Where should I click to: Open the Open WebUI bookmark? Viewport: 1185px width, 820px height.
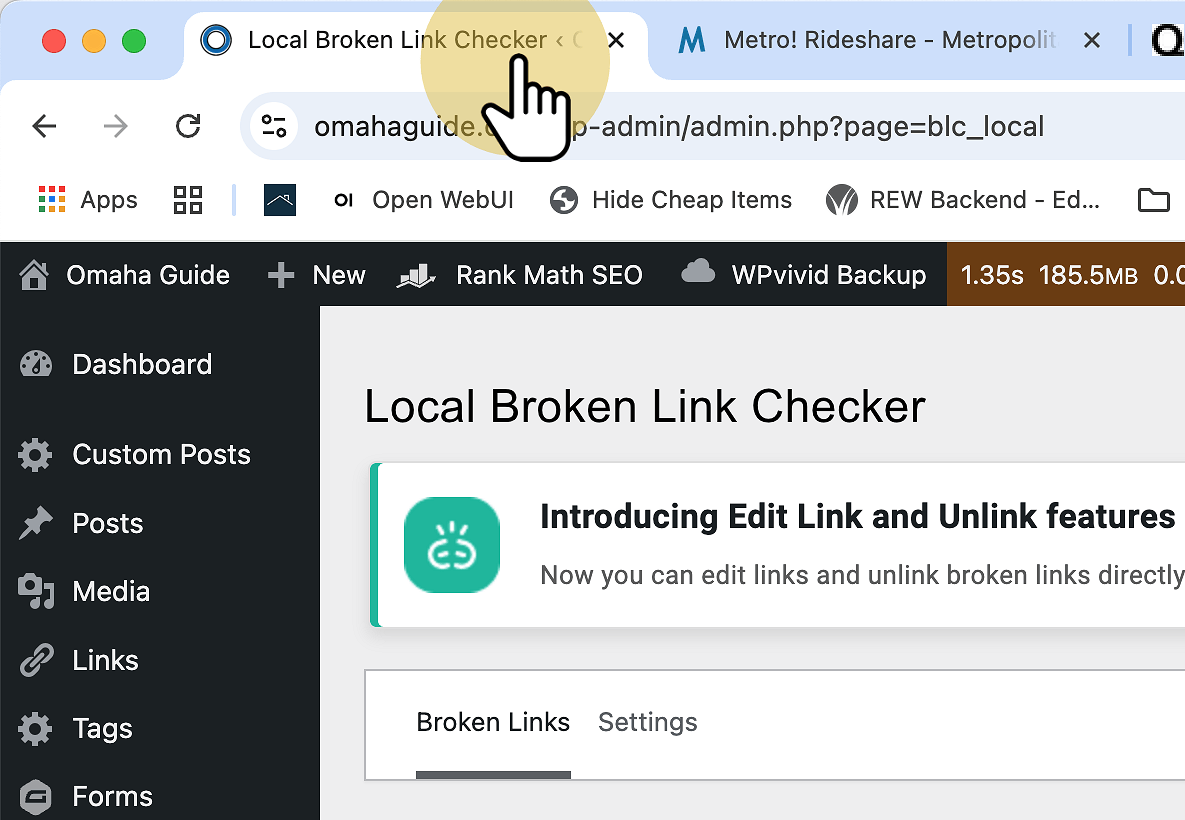pyautogui.click(x=425, y=200)
